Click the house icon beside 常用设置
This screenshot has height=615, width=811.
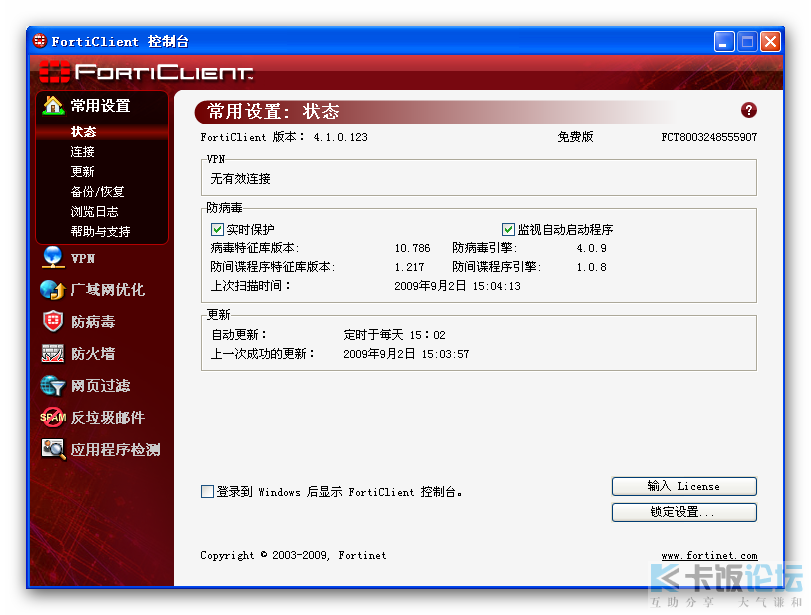[x=53, y=106]
